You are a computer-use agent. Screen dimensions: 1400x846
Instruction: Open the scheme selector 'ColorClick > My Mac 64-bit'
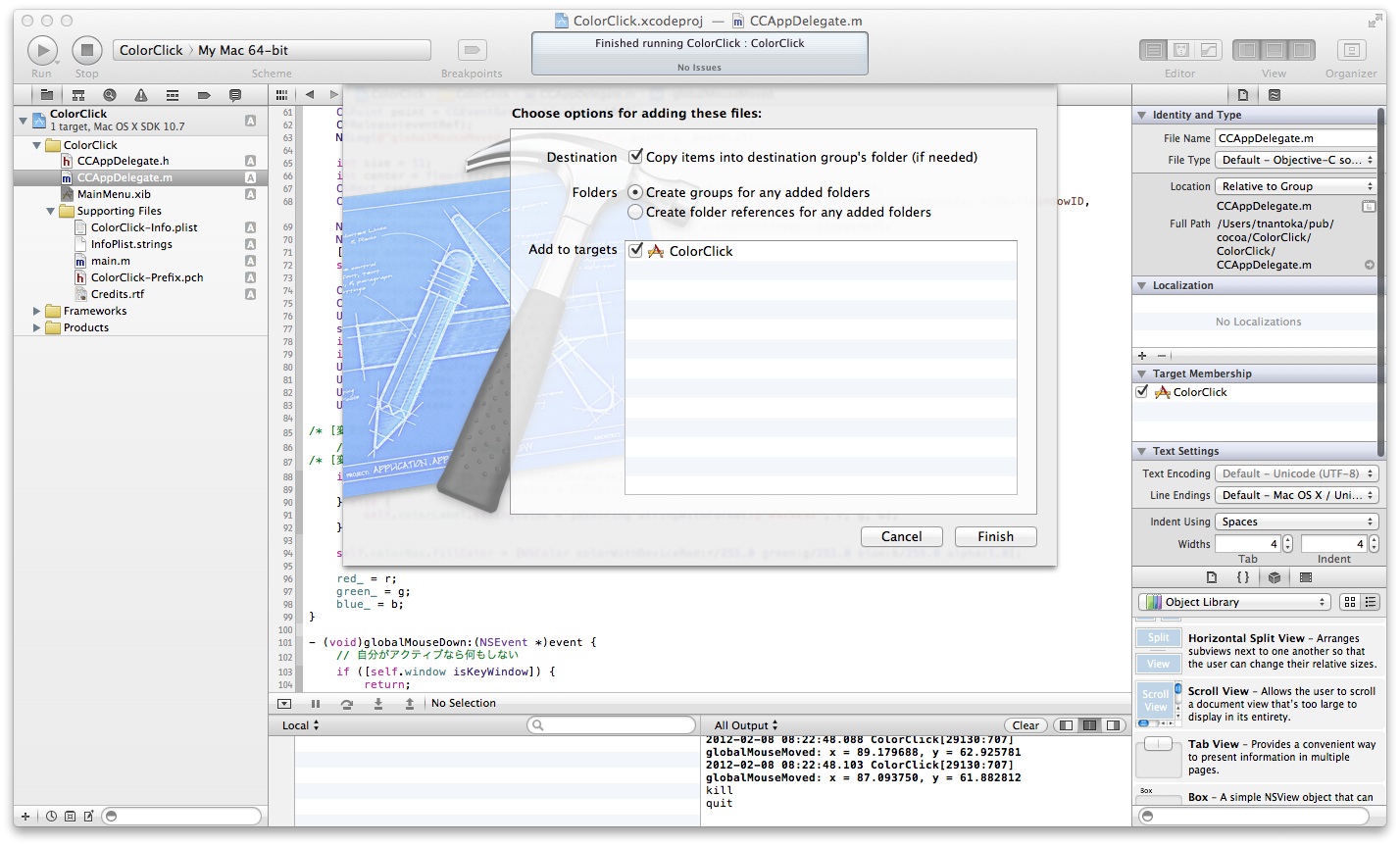pos(272,50)
